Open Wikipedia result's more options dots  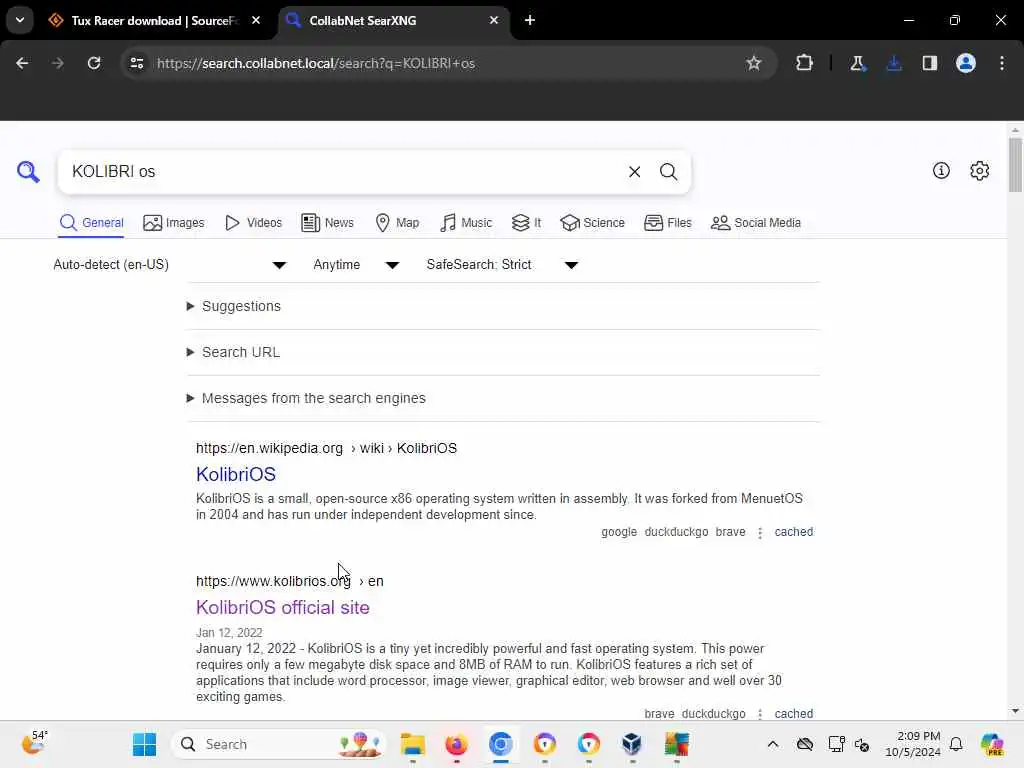tap(760, 532)
